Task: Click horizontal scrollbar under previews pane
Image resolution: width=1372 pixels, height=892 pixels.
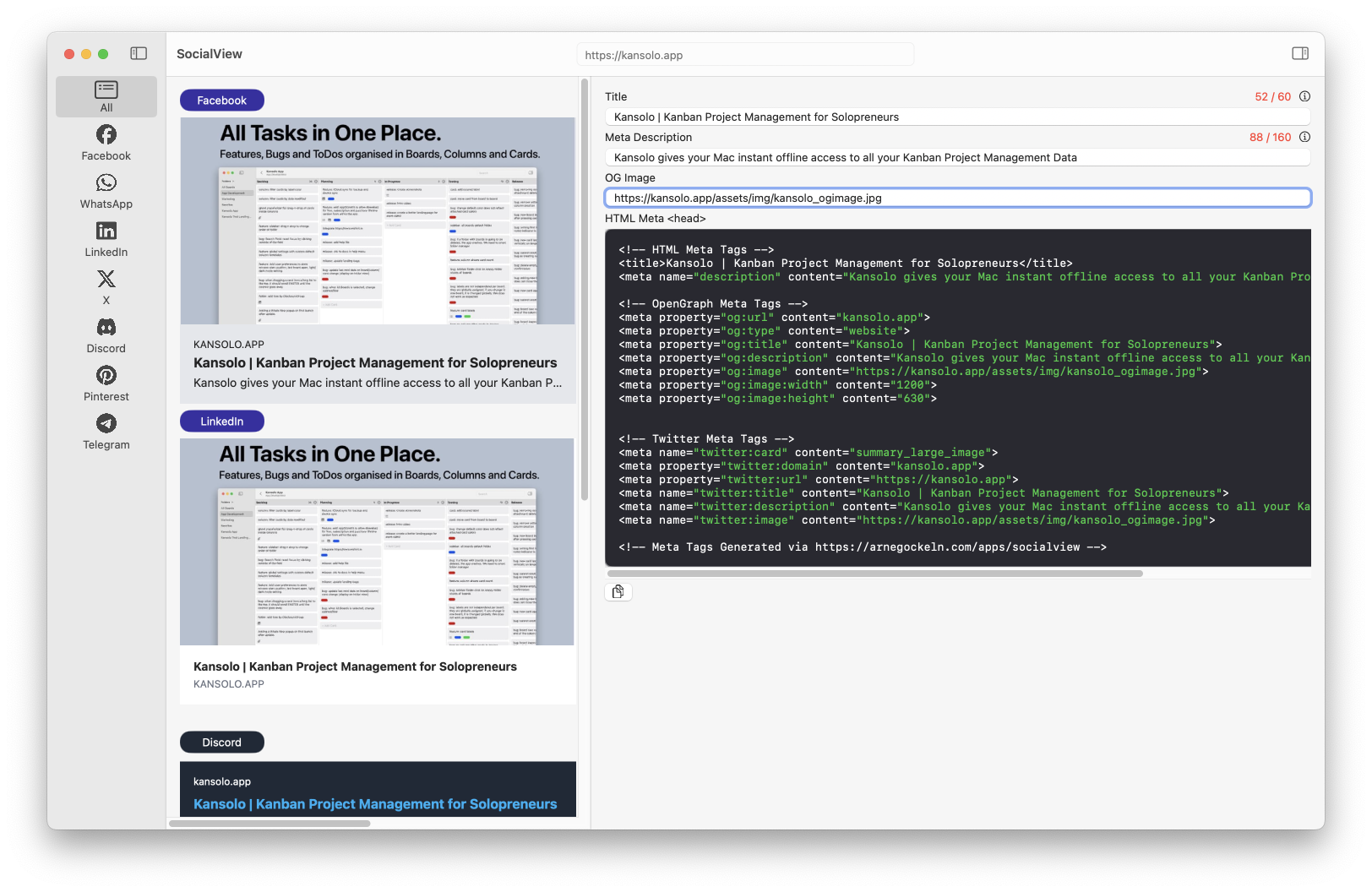Action: point(269,823)
